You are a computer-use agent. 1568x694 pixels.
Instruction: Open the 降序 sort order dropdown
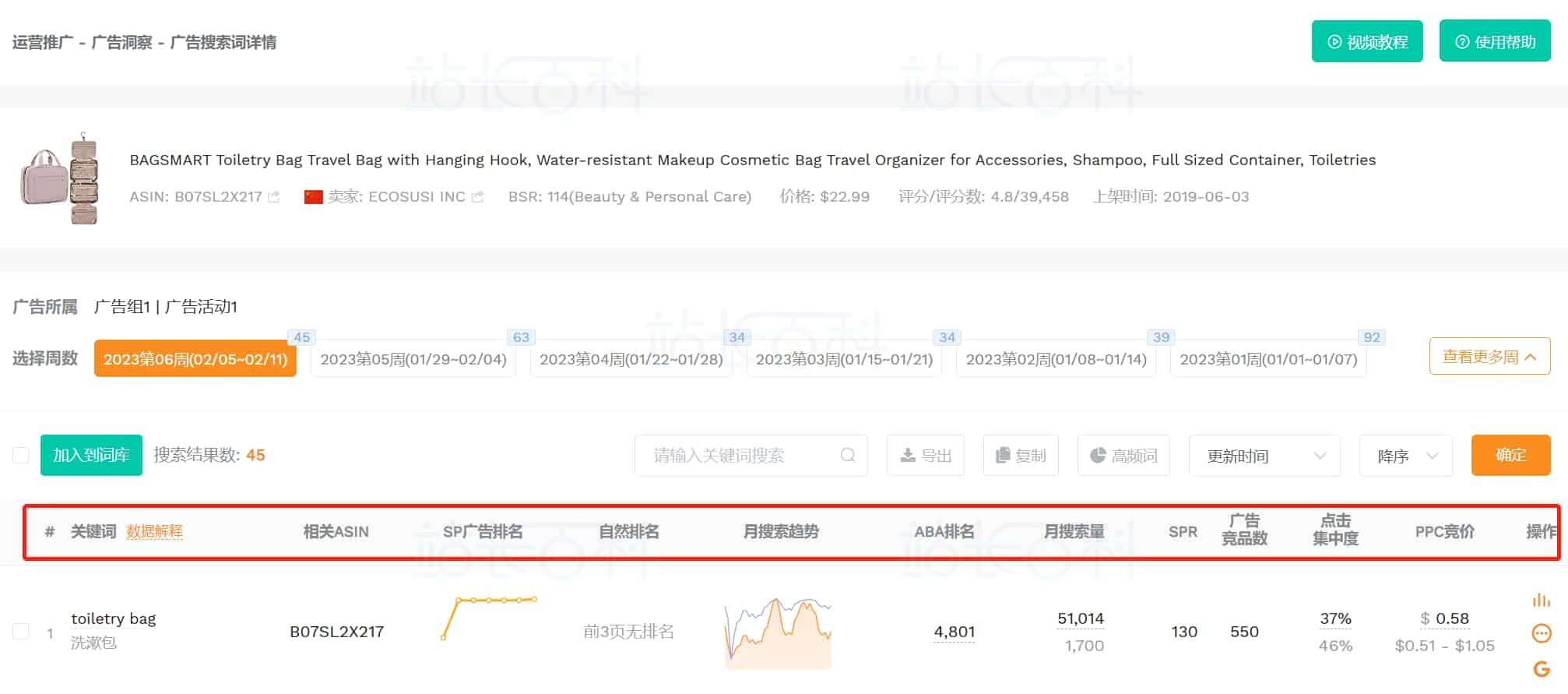[1405, 456]
